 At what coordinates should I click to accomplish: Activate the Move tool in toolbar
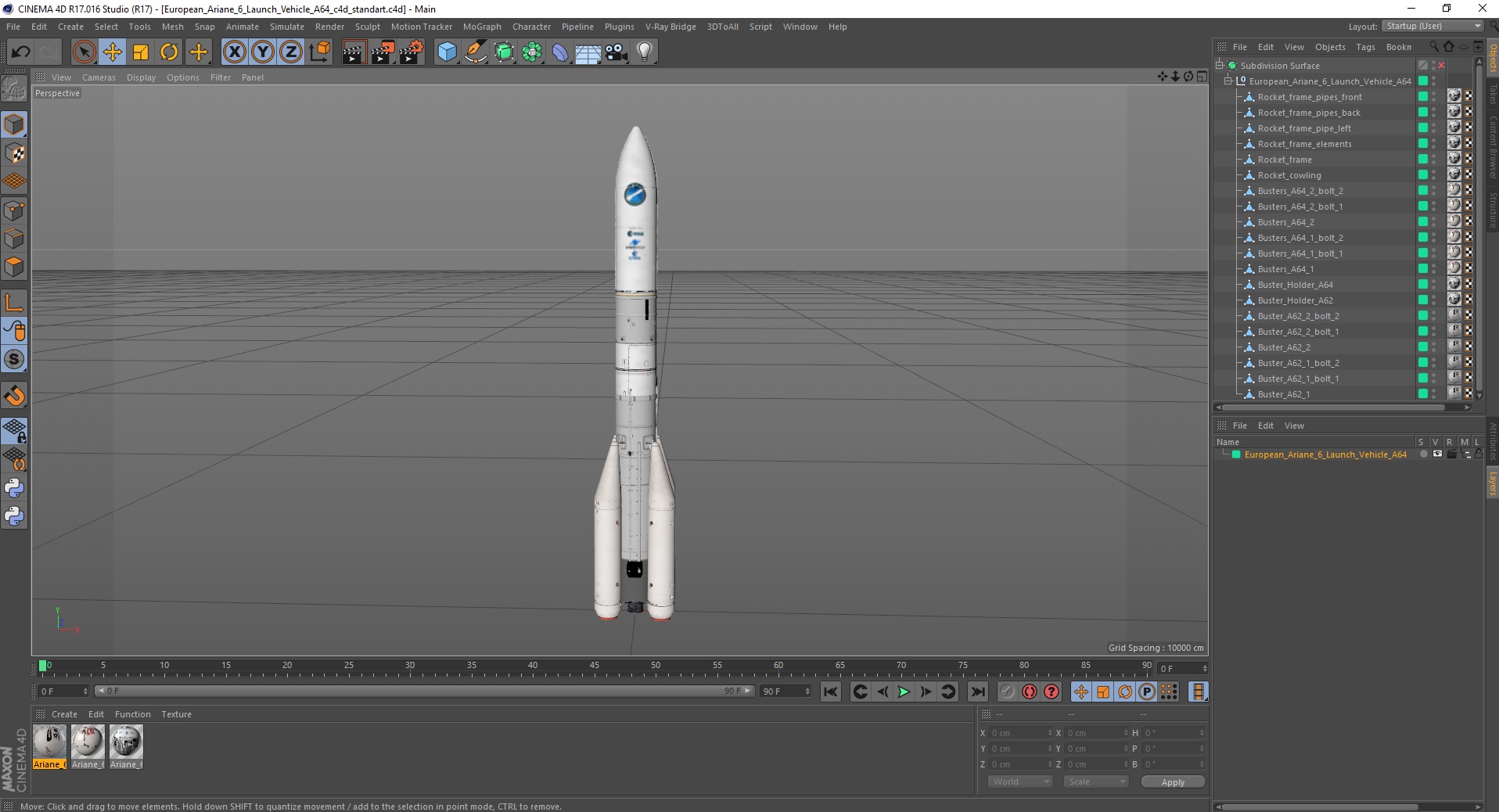pos(113,52)
